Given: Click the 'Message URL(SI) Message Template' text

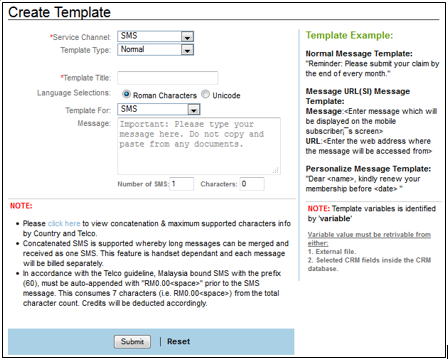Looking at the screenshot, I should pyautogui.click(x=358, y=96).
